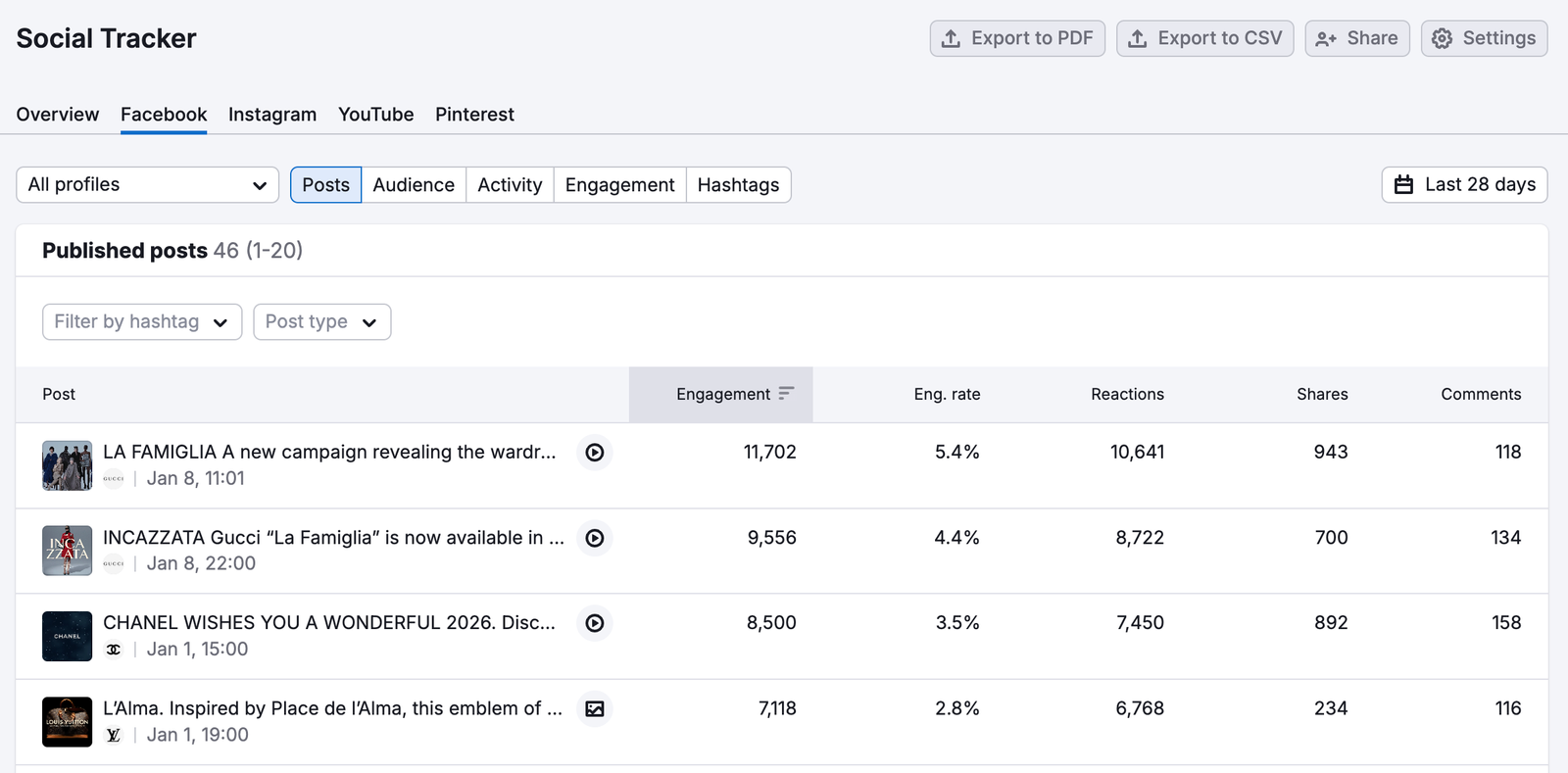Click the Post column header
The image size is (1568, 773).
59,394
